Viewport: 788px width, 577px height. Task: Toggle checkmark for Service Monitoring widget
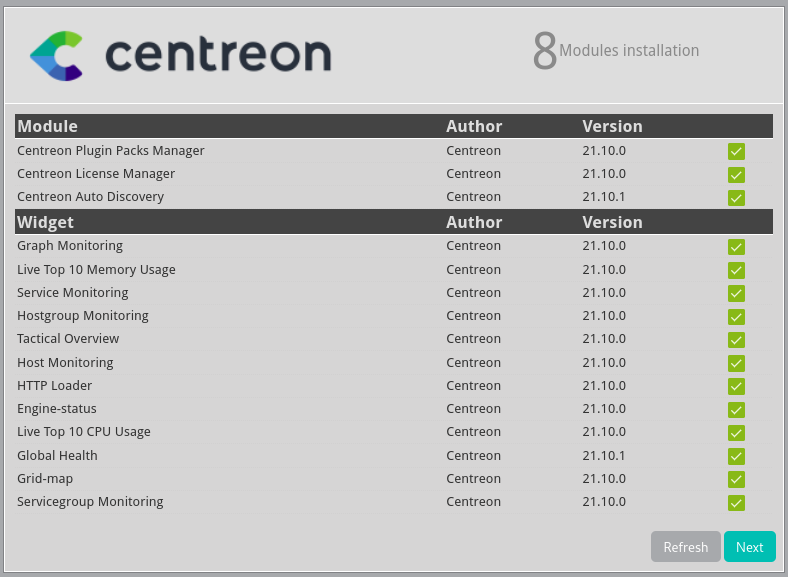click(x=736, y=294)
